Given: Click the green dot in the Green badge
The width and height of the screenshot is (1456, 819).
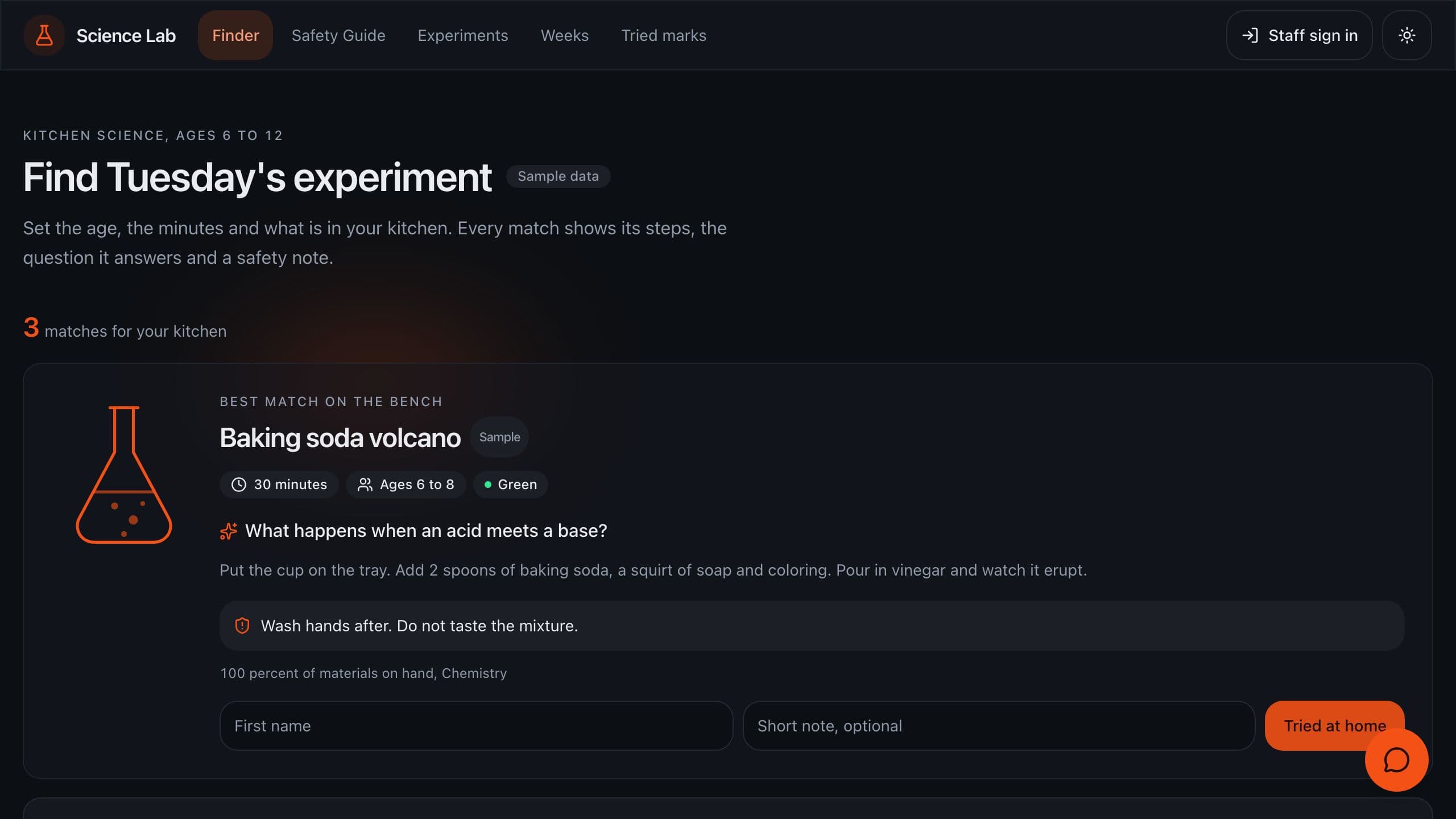Looking at the screenshot, I should (x=487, y=485).
